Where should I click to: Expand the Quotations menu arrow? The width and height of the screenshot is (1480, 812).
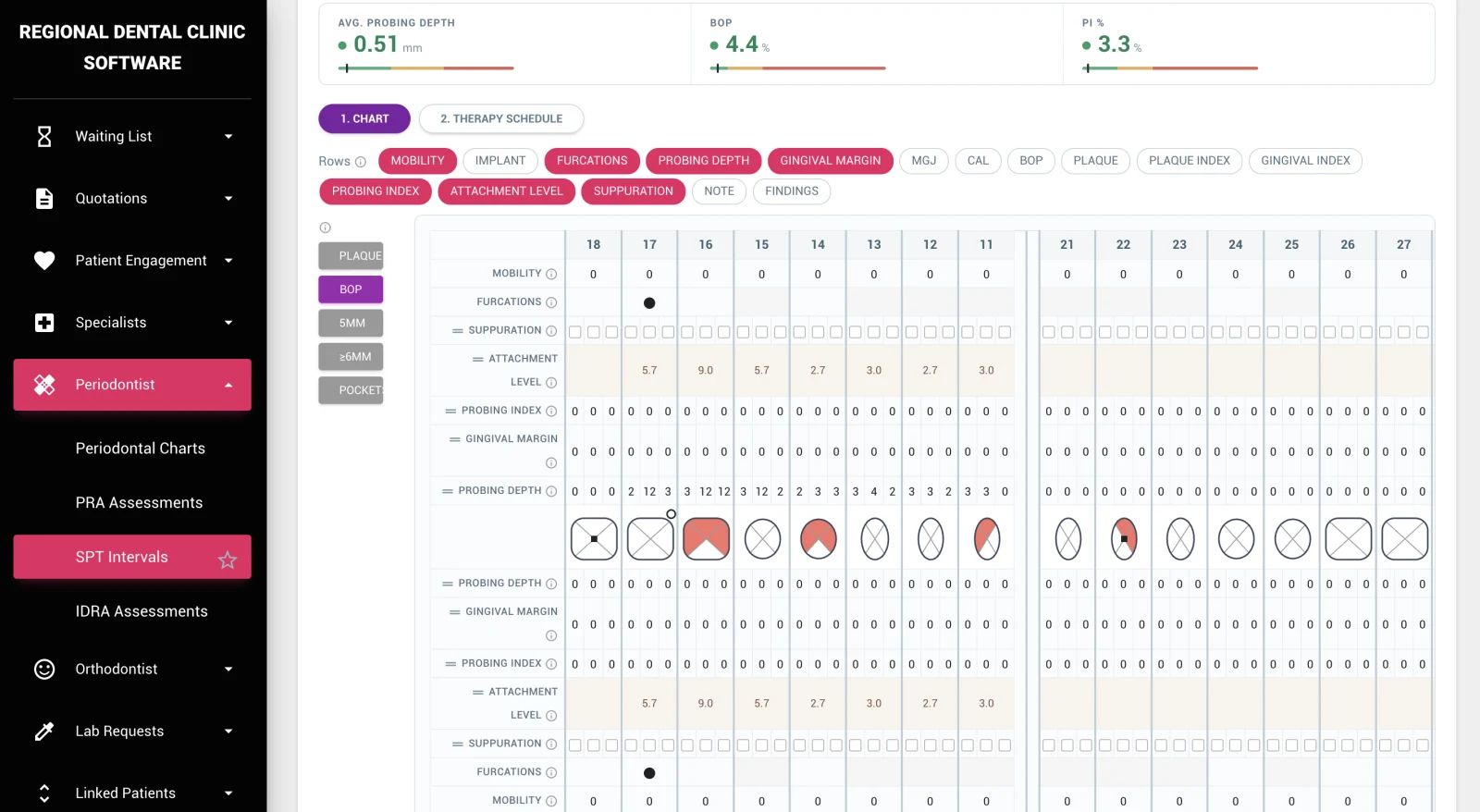[228, 199]
